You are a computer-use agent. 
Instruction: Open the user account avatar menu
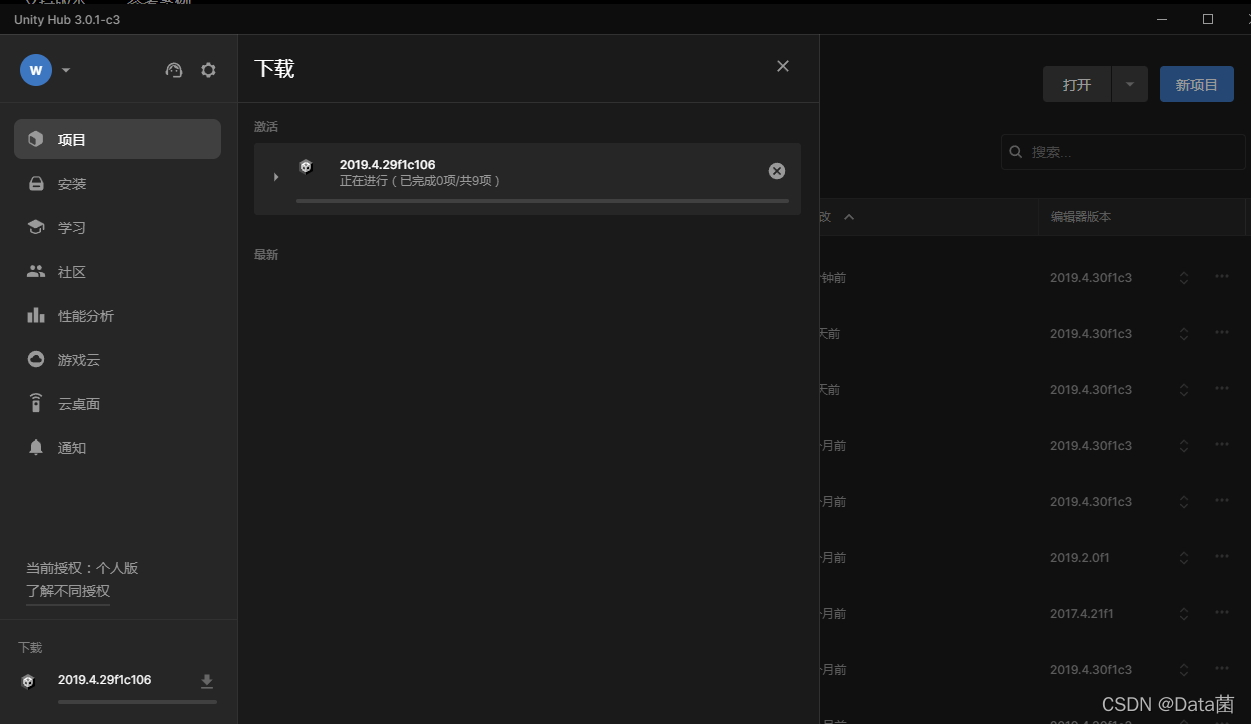[36, 70]
